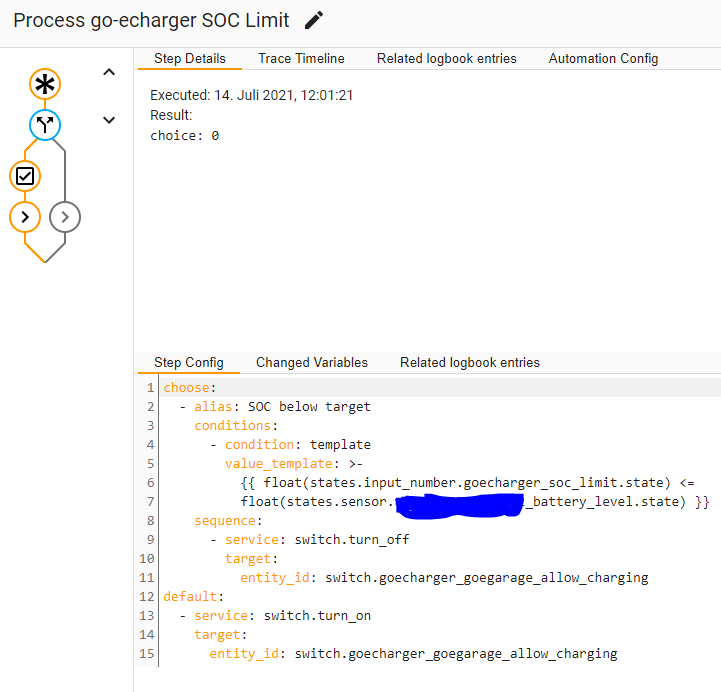Open the lower Related logbook entries tab
Viewport: 721px width, 692px height.
[x=469, y=363]
